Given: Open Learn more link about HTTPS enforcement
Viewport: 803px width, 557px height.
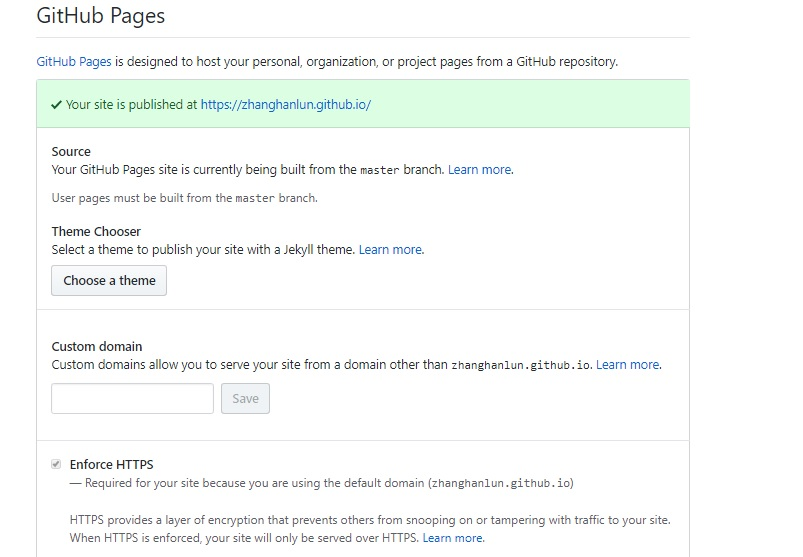Looking at the screenshot, I should pos(453,538).
